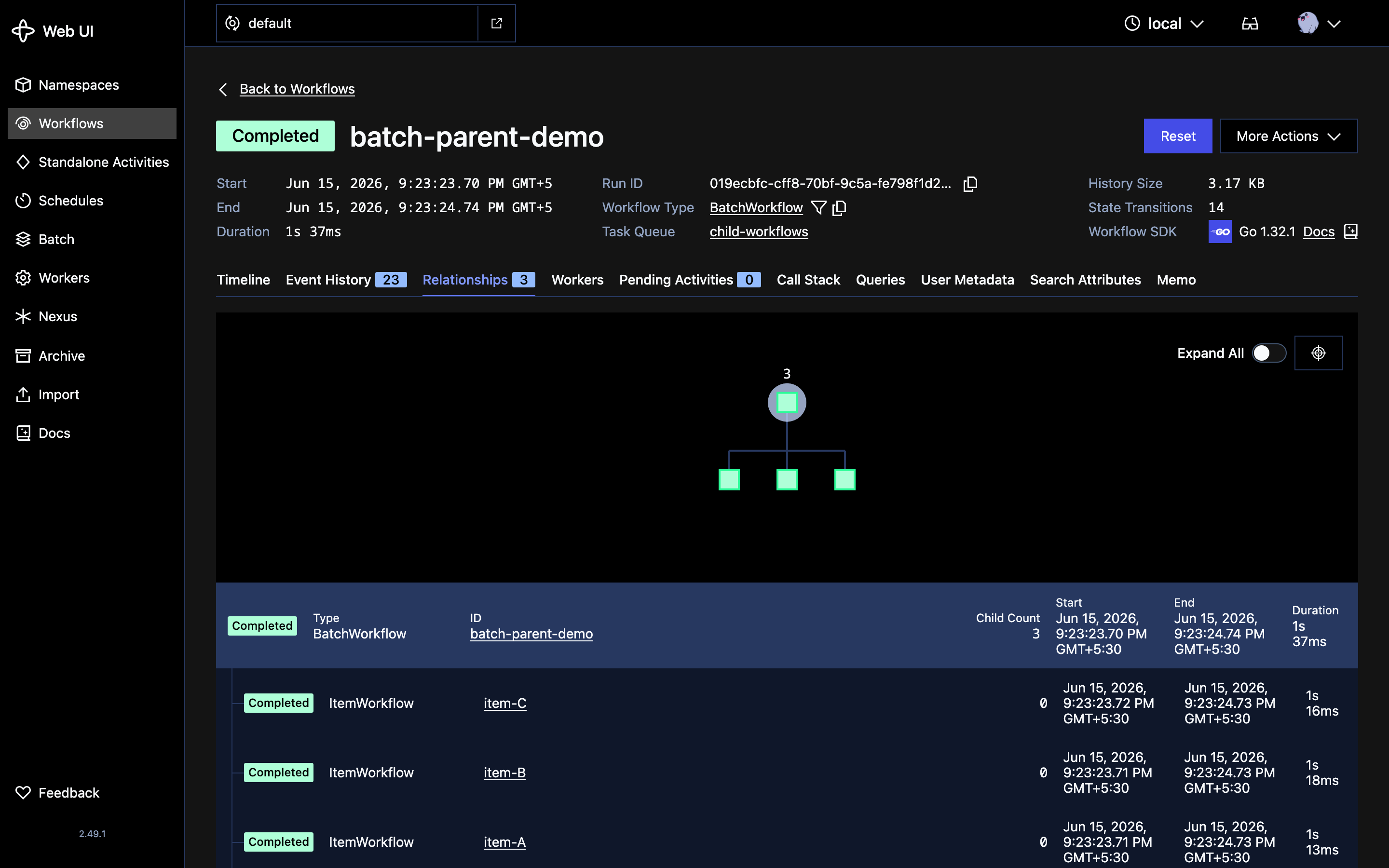Click the ItemWorkflow type in the item-B row
Viewport: 1389px width, 868px height.
371,773
